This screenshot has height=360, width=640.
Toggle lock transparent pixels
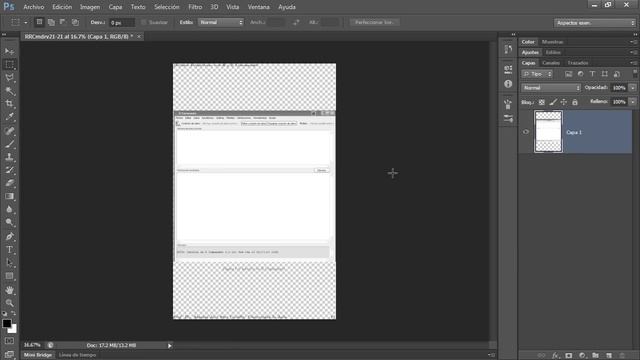(542, 102)
